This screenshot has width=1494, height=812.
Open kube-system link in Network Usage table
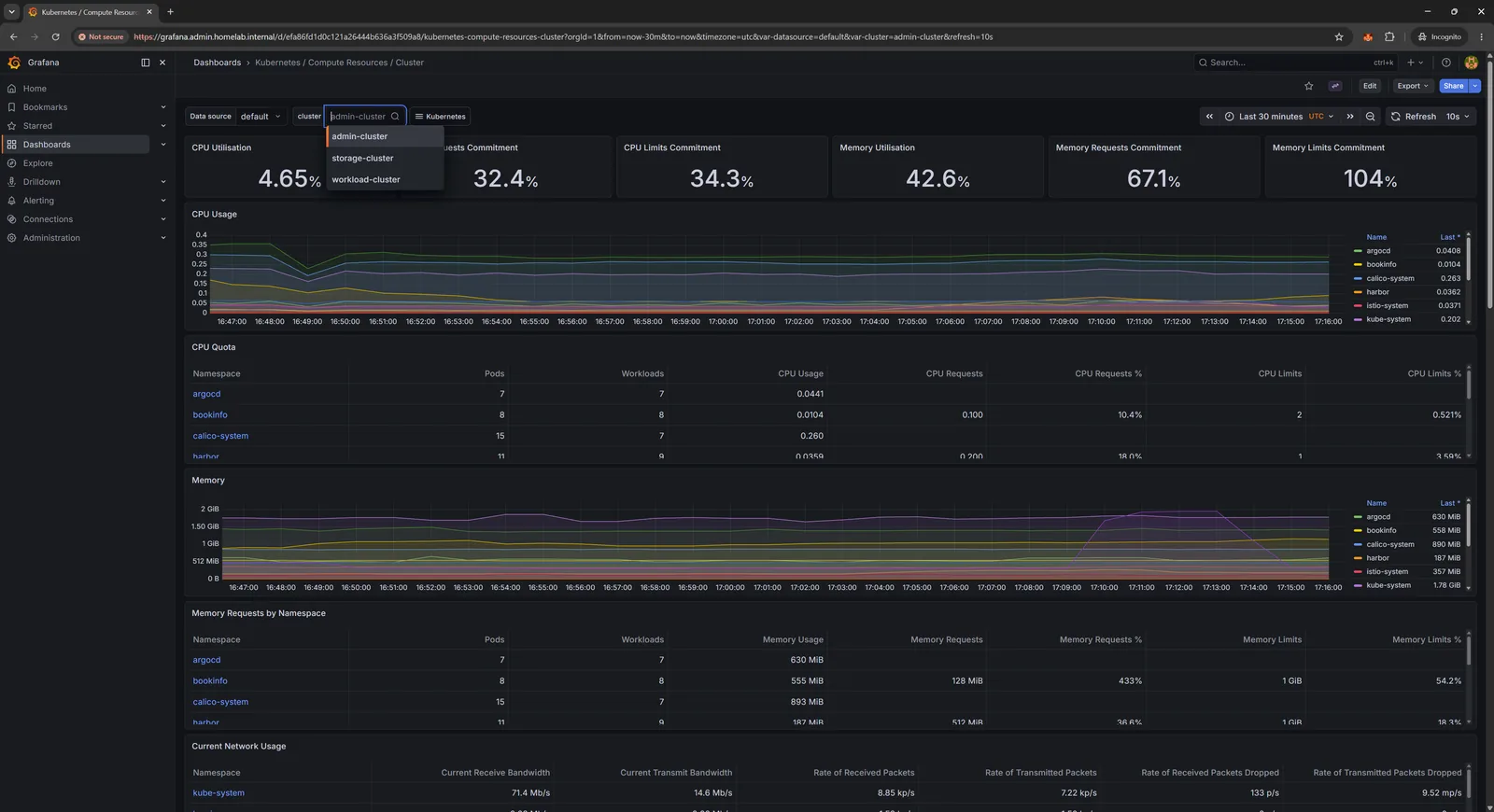pyautogui.click(x=218, y=793)
